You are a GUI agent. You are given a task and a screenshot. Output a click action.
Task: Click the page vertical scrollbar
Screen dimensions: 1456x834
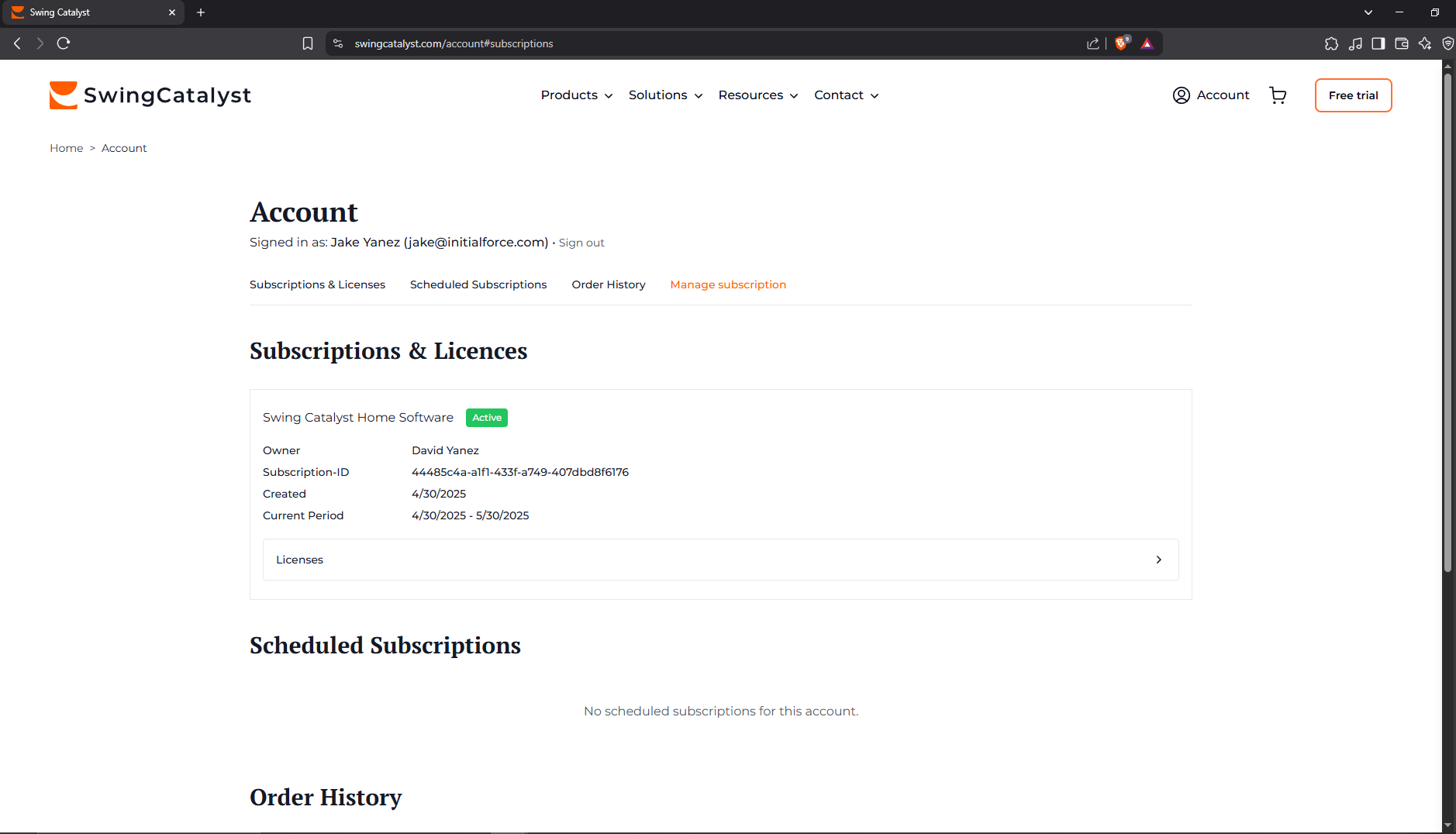1447,322
